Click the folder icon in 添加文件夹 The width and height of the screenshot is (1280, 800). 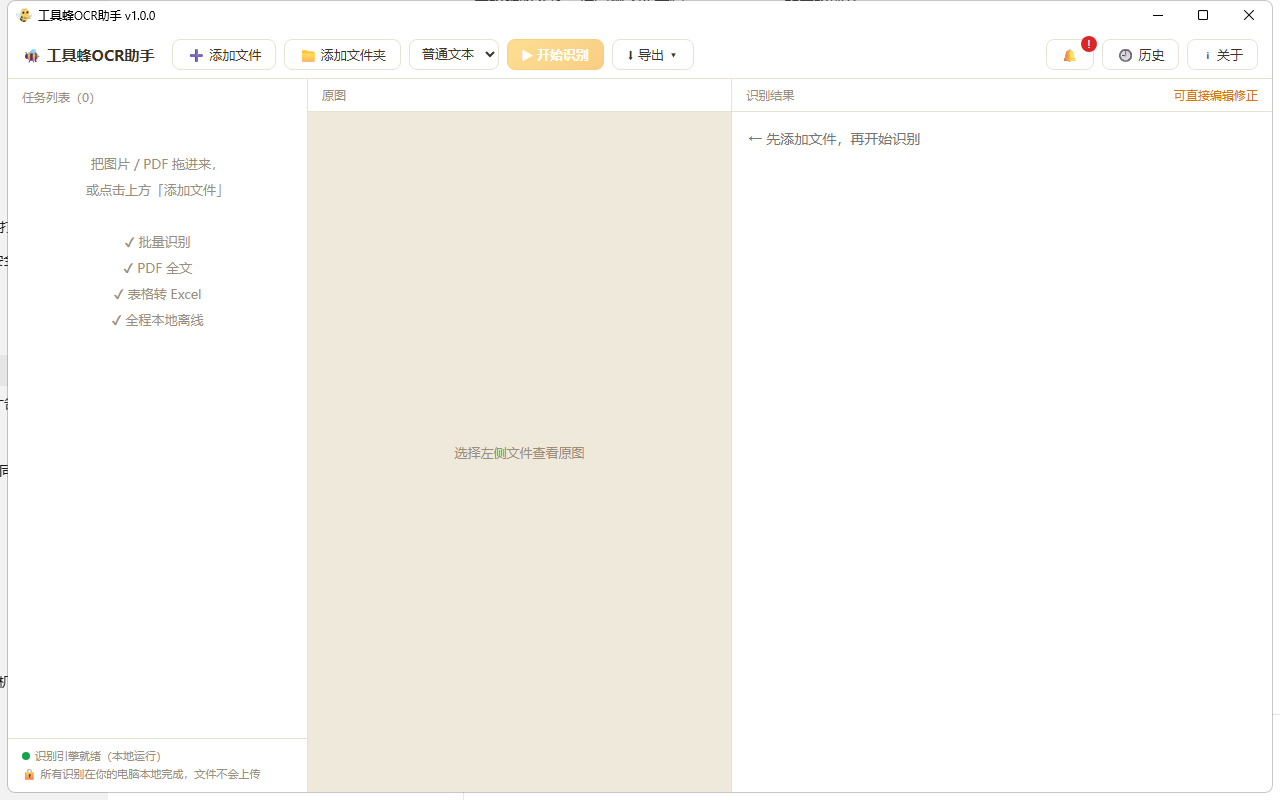click(x=308, y=56)
